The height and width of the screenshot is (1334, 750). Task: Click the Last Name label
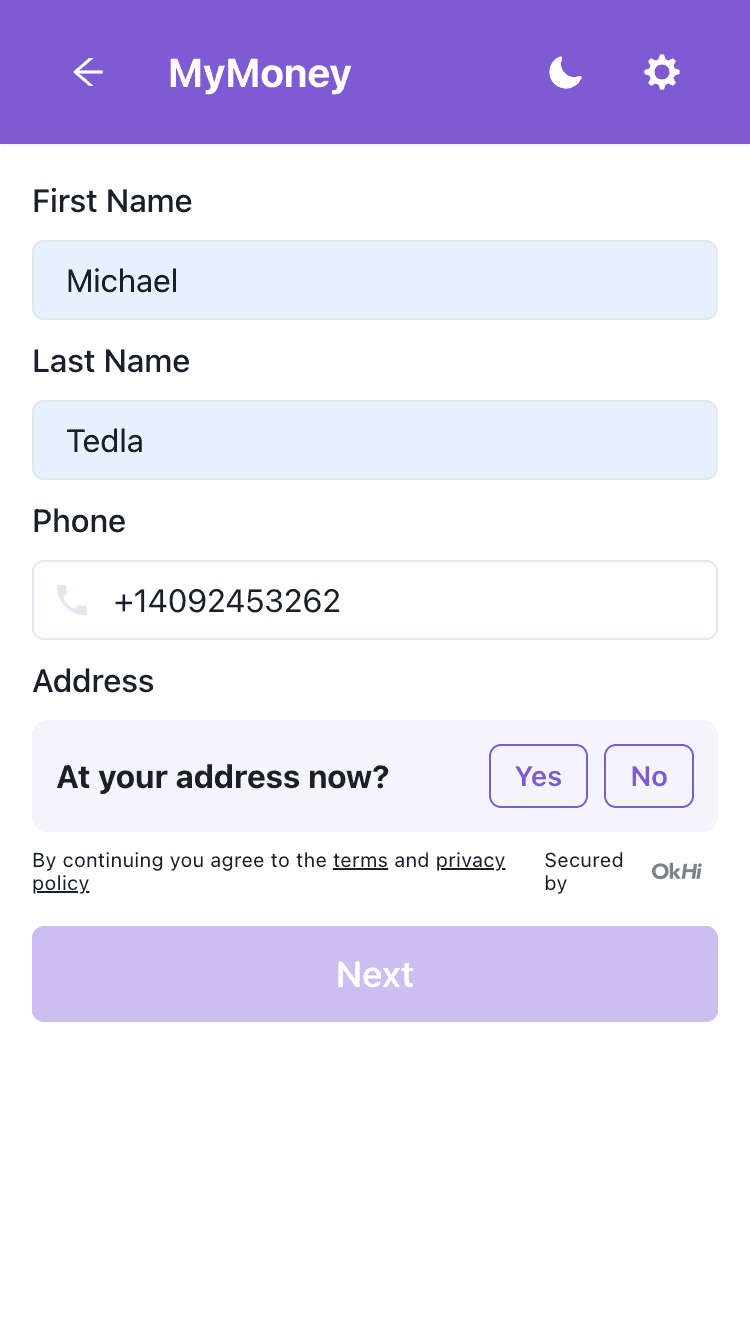111,361
